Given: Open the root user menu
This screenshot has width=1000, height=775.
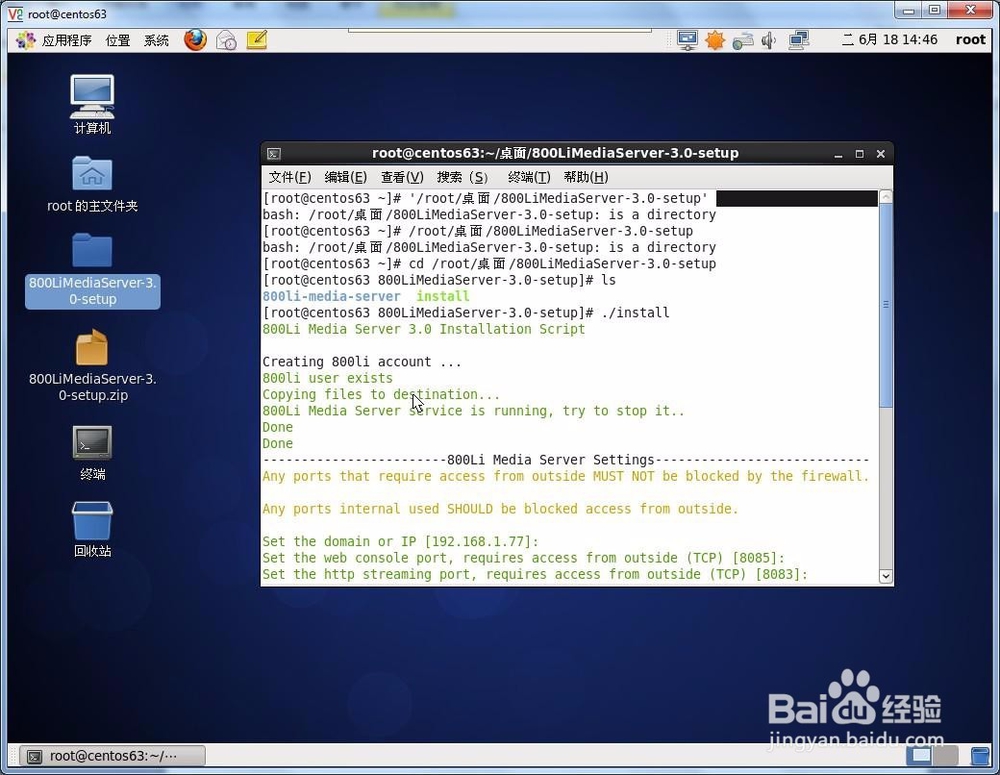Looking at the screenshot, I should pyautogui.click(x=970, y=40).
